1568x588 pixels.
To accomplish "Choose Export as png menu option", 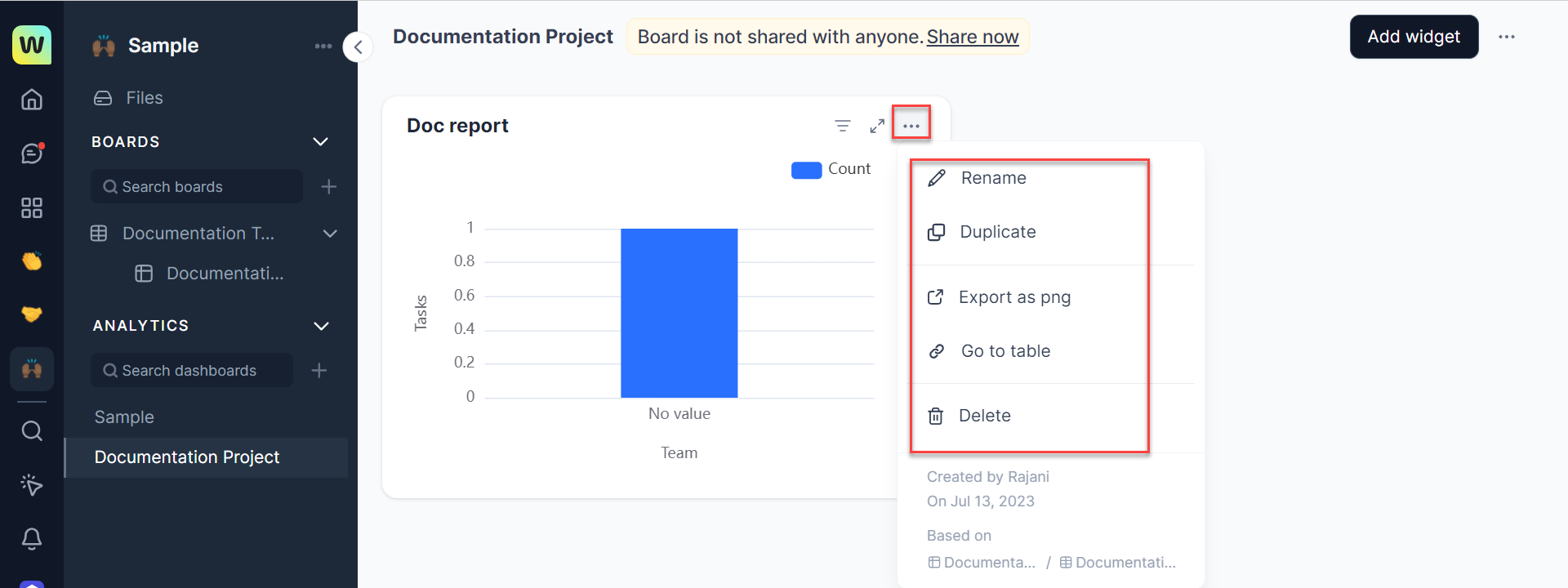I will click(1014, 297).
